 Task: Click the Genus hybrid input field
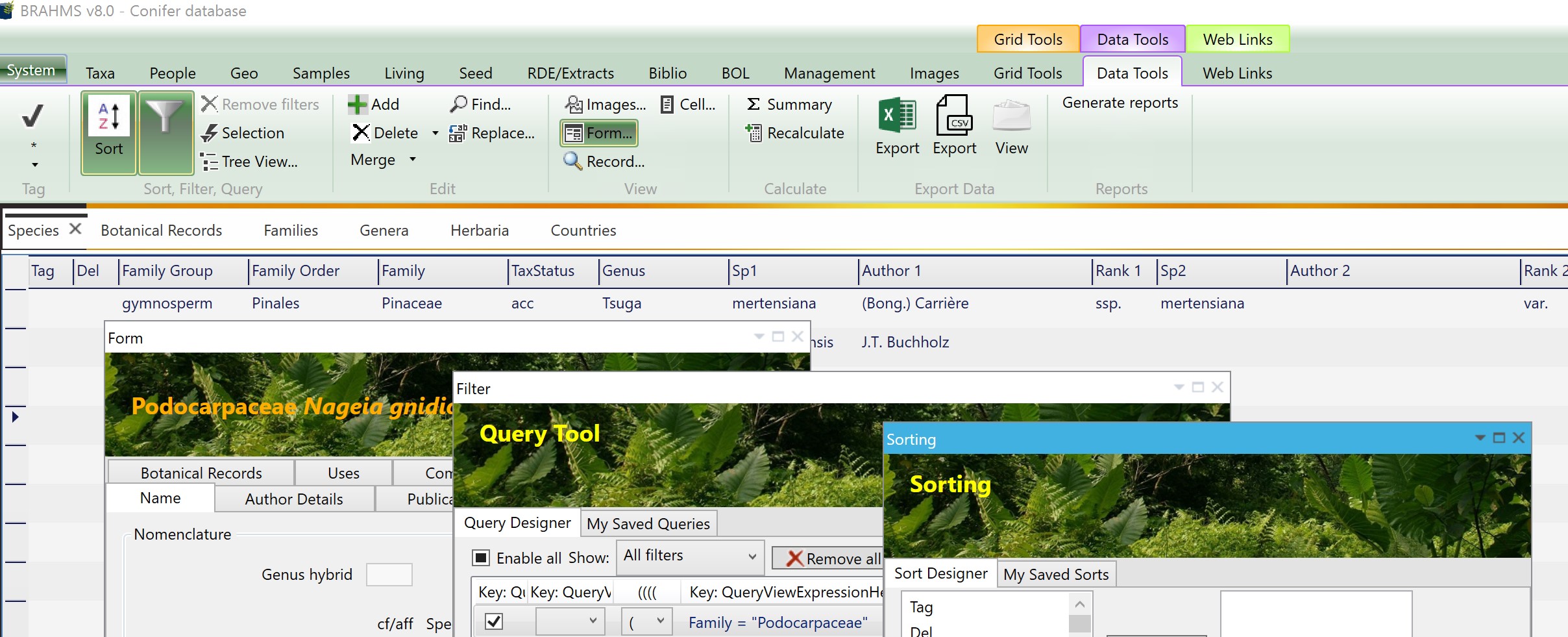[389, 575]
